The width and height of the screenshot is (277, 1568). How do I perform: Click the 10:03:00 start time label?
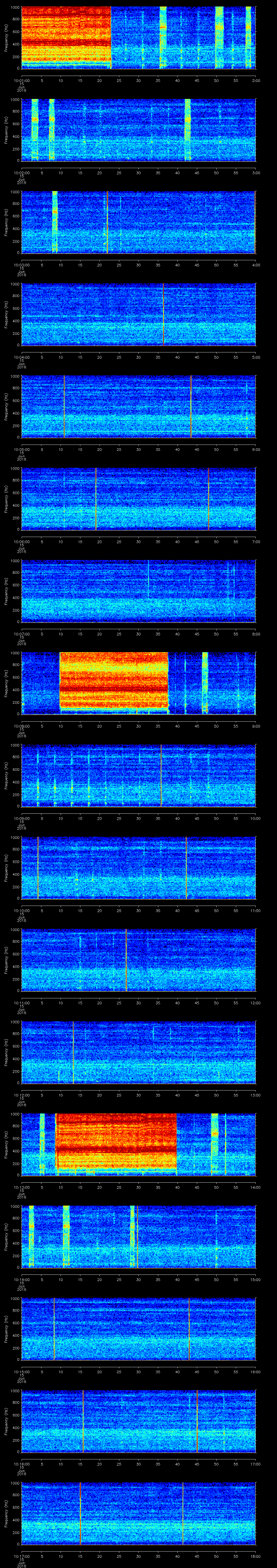point(21,265)
